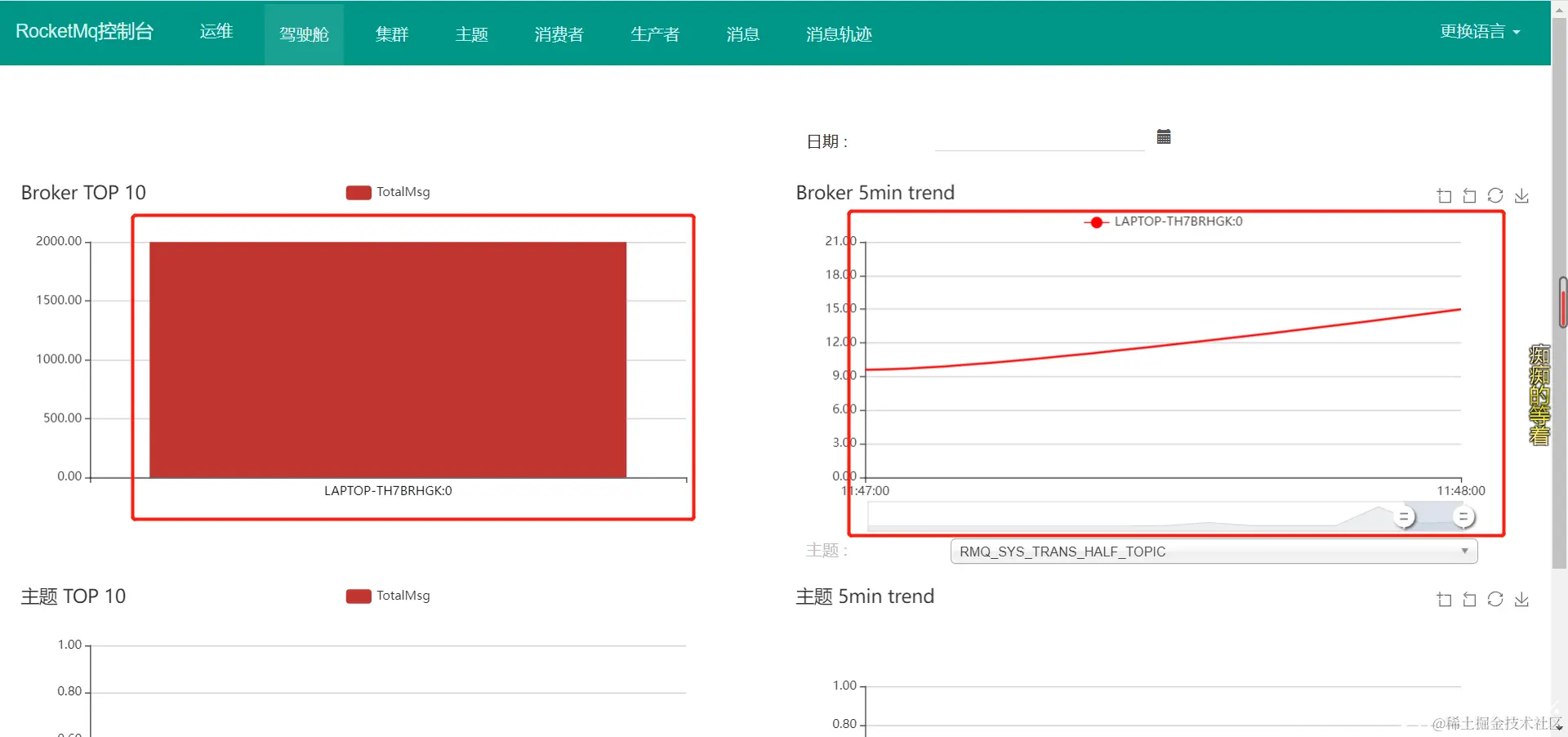Viewport: 1568px width, 737px height.
Task: Click the 日期 date input field
Action: (x=1040, y=140)
